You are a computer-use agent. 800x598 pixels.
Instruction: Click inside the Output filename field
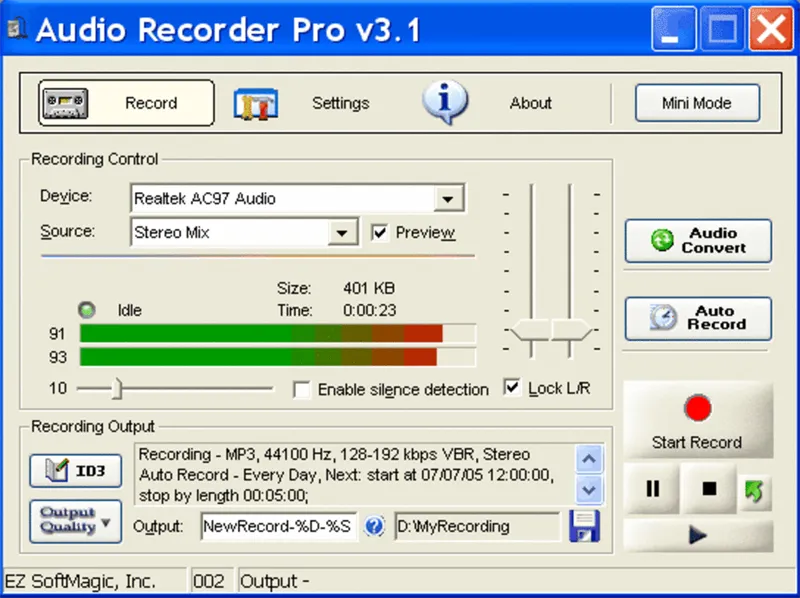(x=275, y=526)
